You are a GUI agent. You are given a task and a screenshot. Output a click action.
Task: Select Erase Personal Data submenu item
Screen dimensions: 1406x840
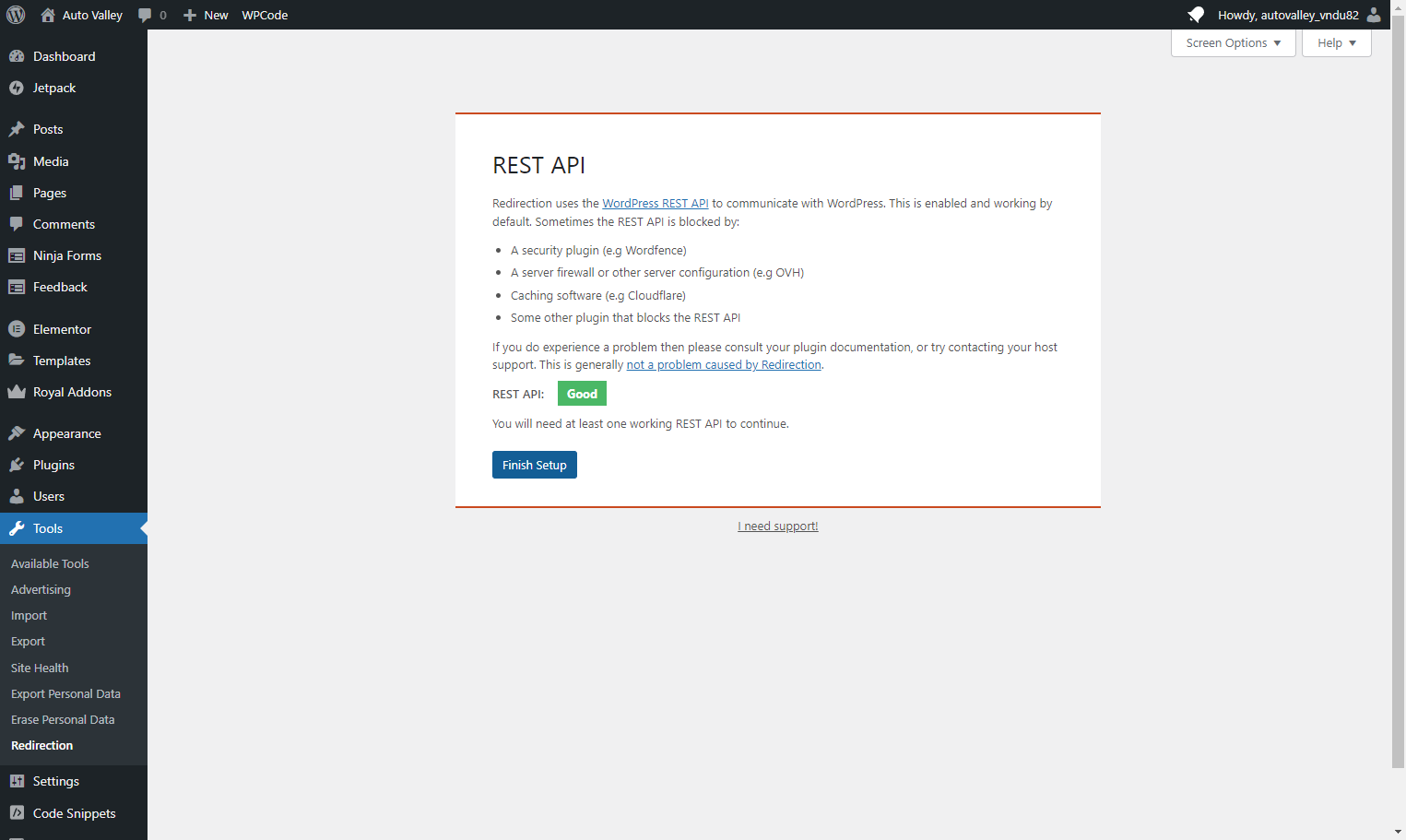click(63, 719)
